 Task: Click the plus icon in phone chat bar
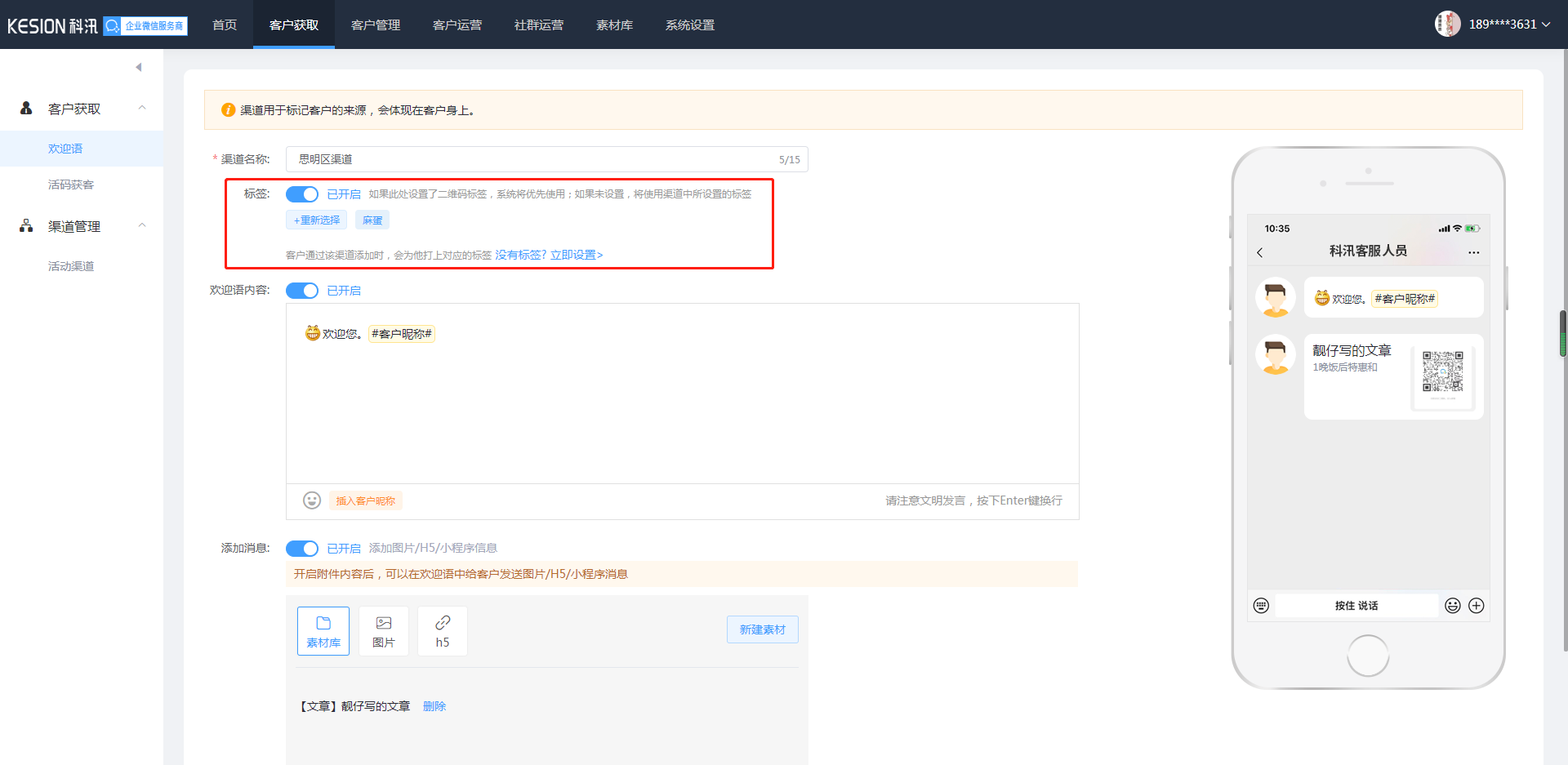pos(1476,606)
